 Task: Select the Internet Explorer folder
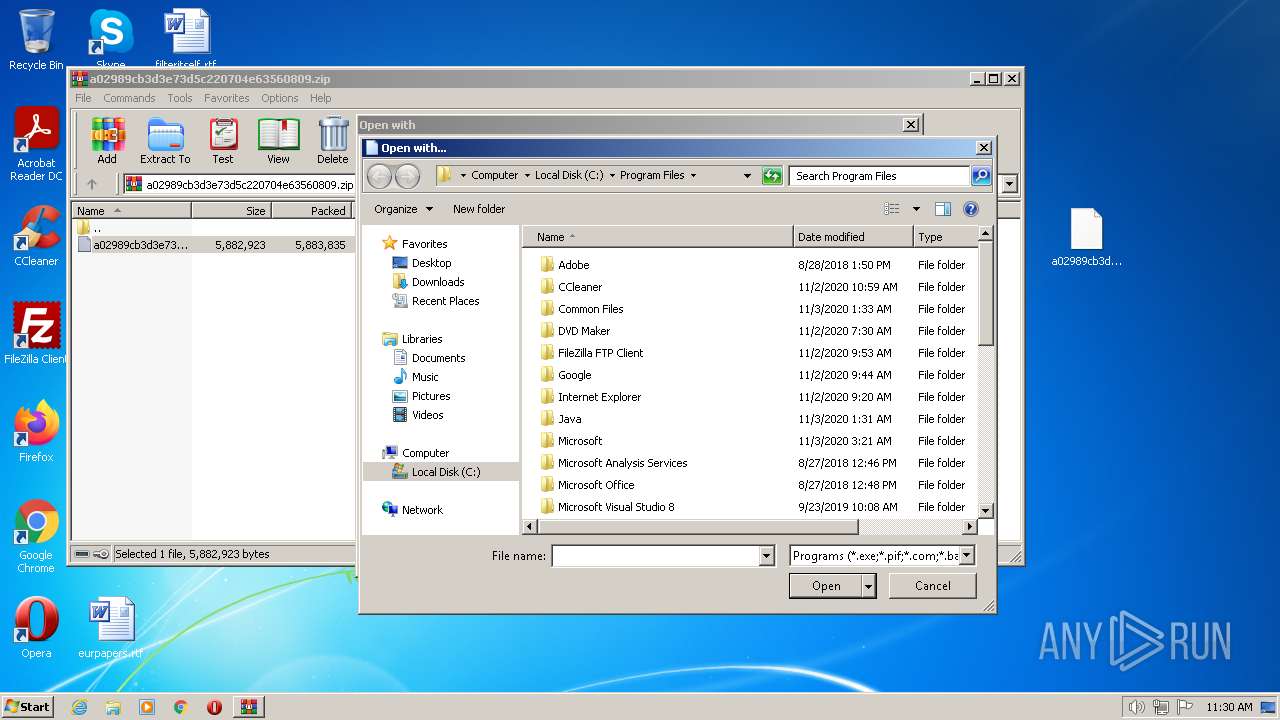599,397
